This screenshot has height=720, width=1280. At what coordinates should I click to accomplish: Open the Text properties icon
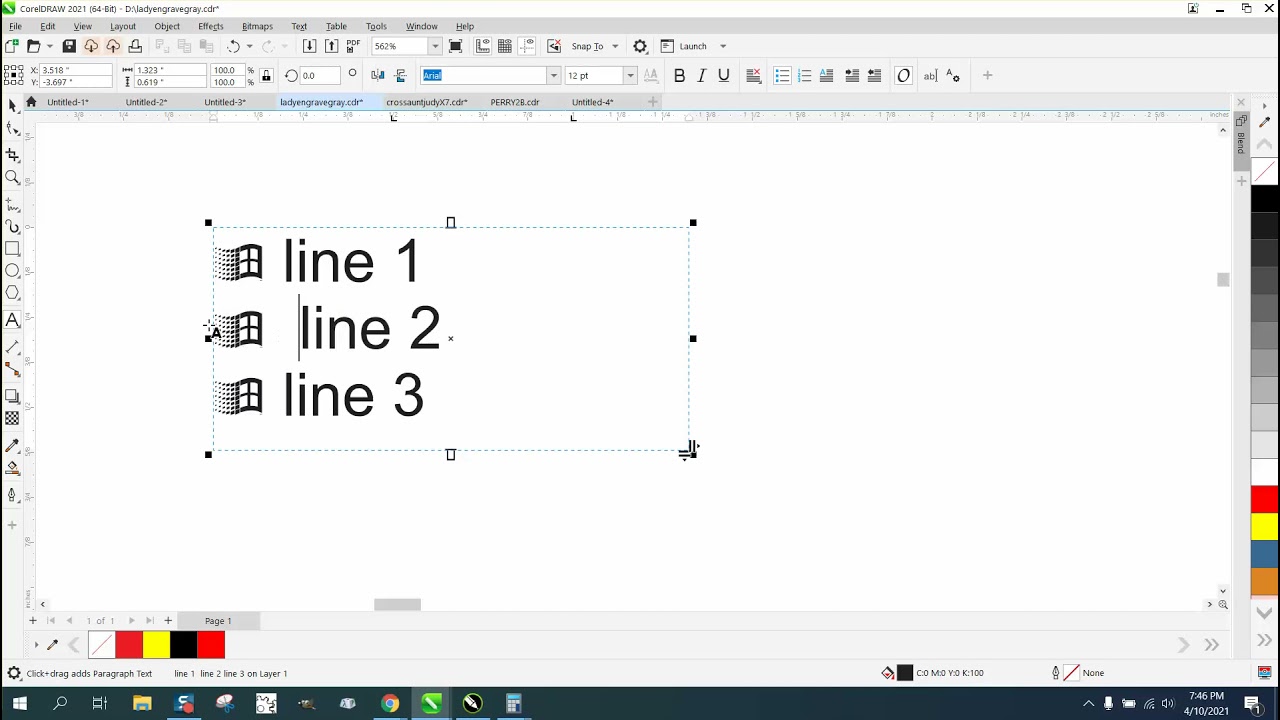coord(953,76)
